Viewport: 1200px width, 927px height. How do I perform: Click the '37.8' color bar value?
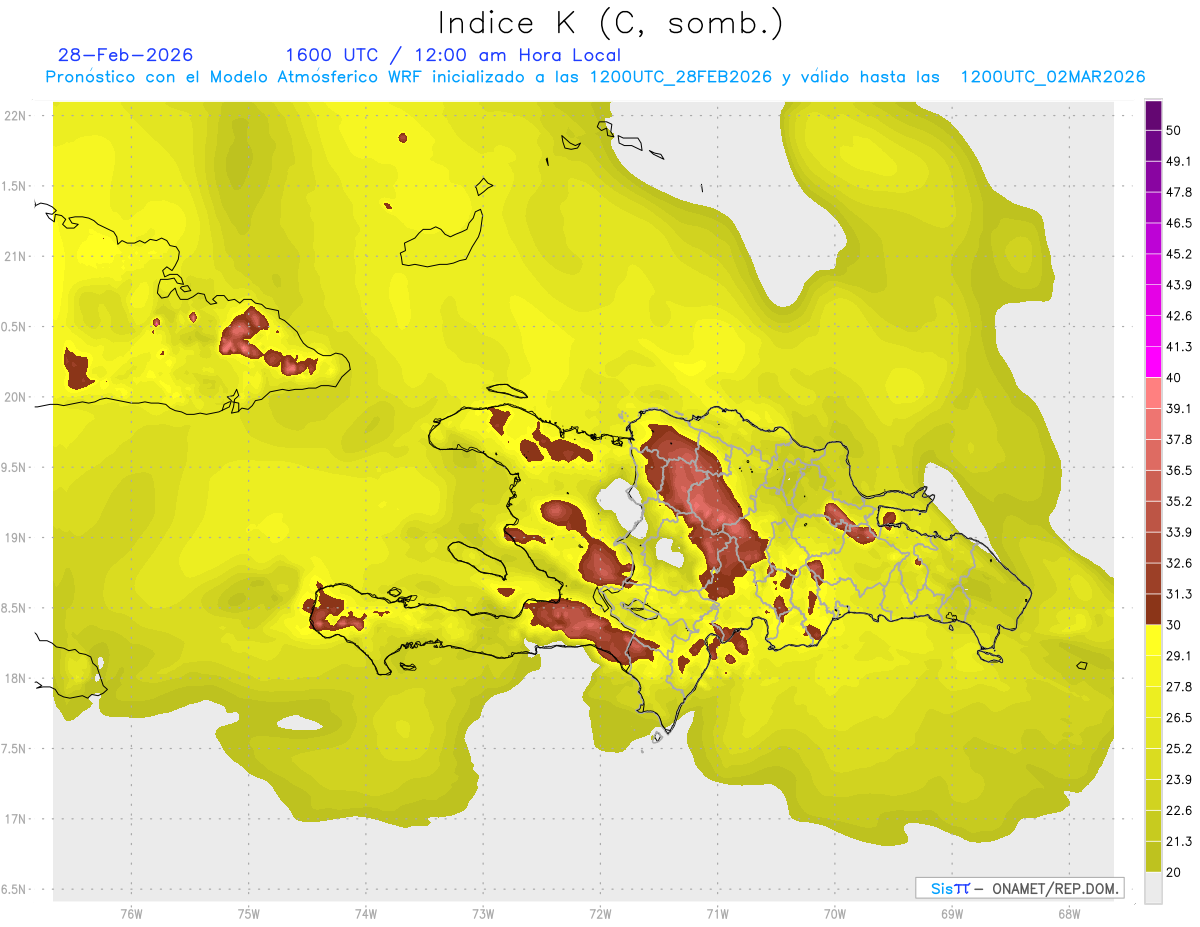(1179, 440)
